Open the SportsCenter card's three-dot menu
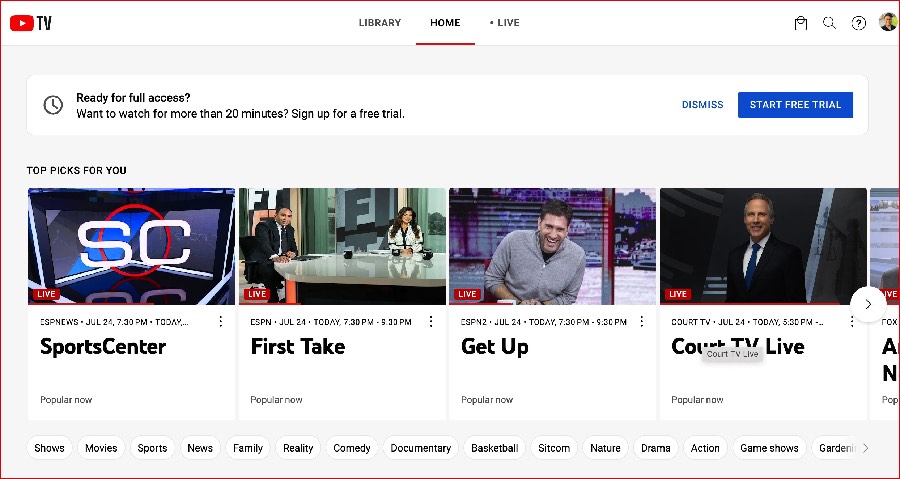 [221, 321]
